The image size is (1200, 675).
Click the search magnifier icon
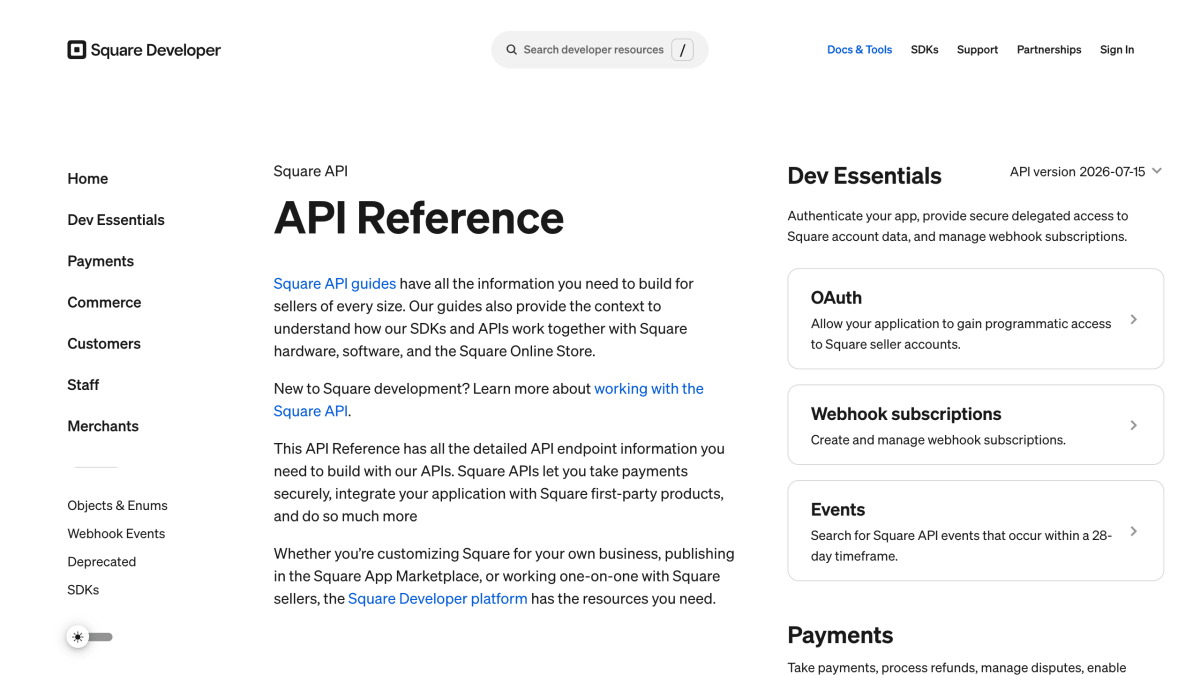[x=511, y=50]
